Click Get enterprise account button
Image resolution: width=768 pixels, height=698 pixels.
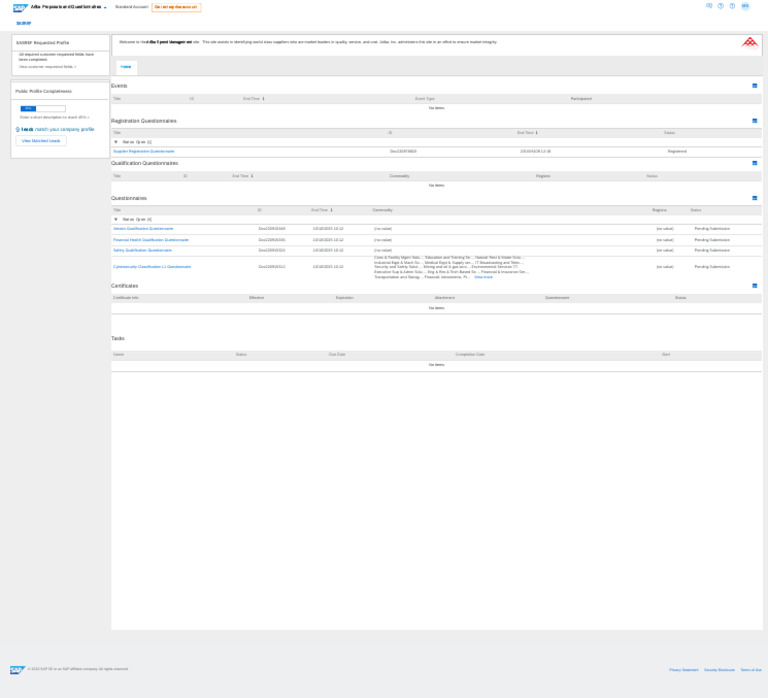pos(176,7)
